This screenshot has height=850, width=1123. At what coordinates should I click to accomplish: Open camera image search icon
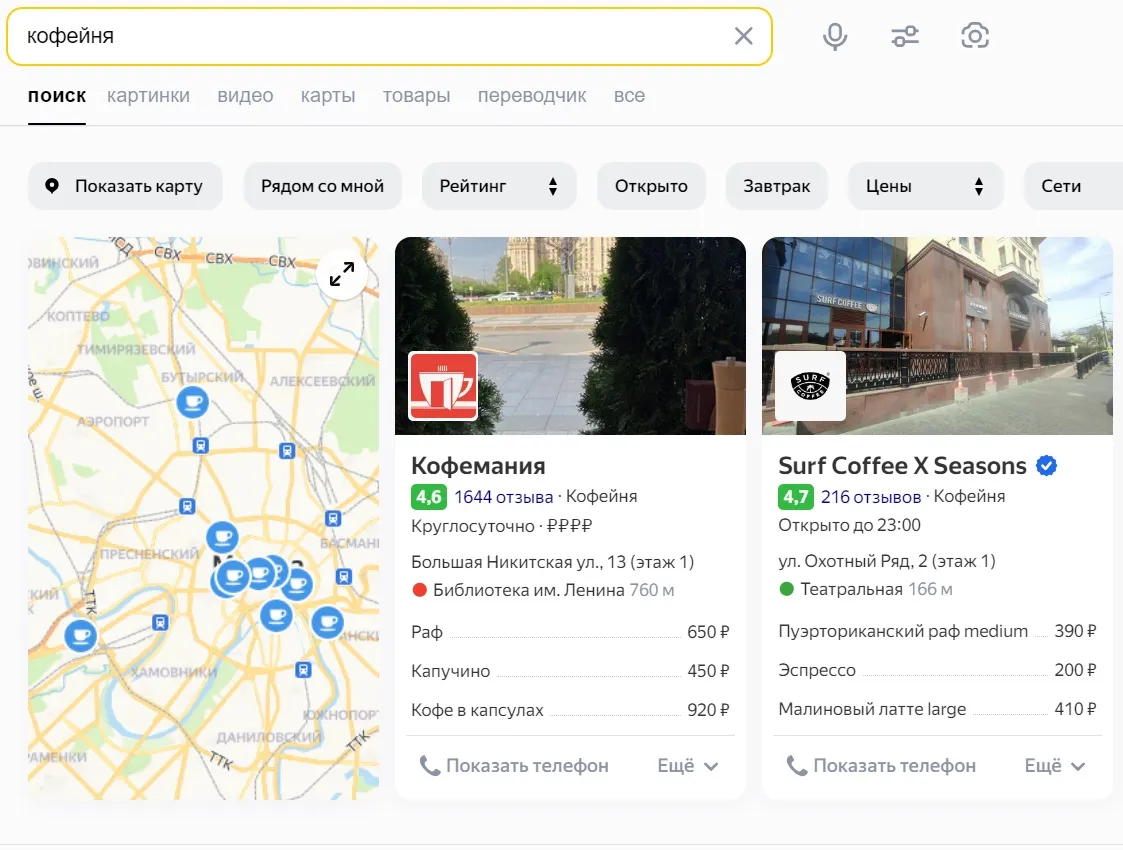975,36
